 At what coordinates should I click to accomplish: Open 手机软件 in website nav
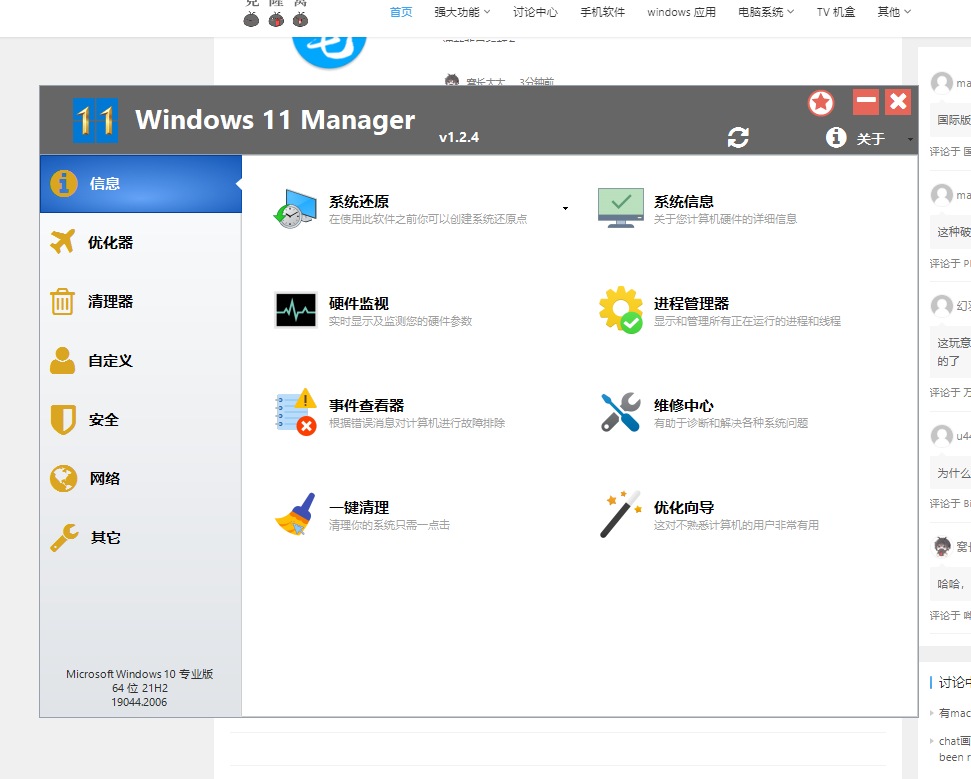click(603, 12)
